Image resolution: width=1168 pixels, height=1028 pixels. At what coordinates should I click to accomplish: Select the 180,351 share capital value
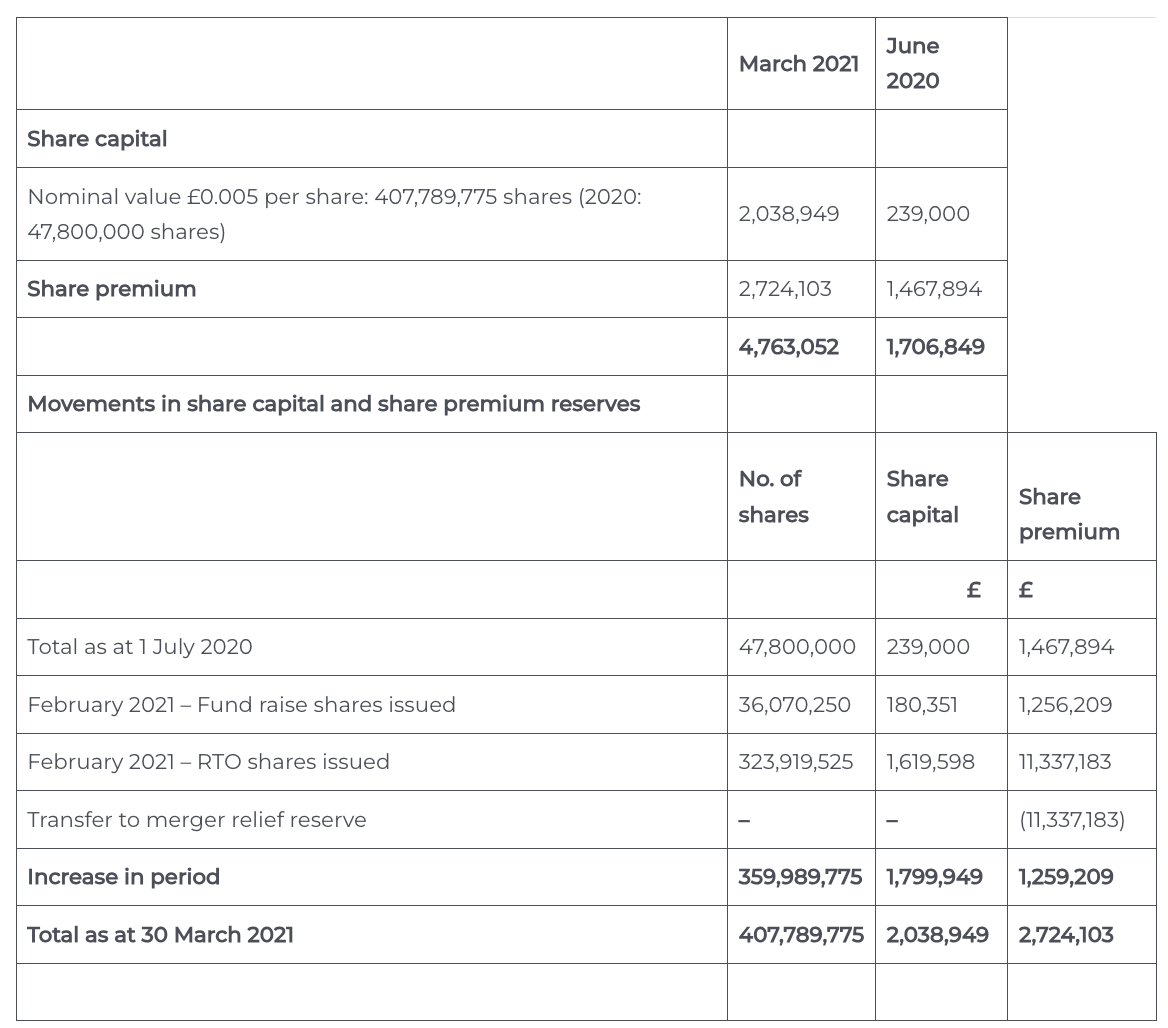coord(921,705)
